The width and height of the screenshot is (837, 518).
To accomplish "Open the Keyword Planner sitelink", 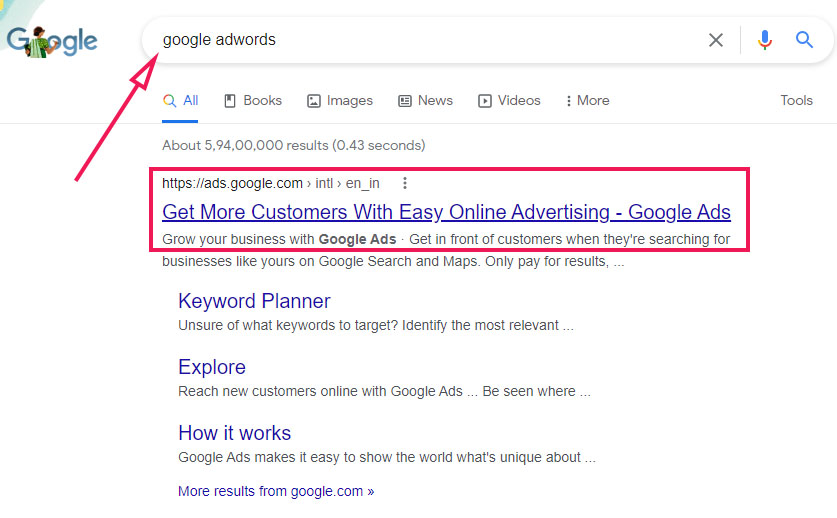I will (x=254, y=301).
